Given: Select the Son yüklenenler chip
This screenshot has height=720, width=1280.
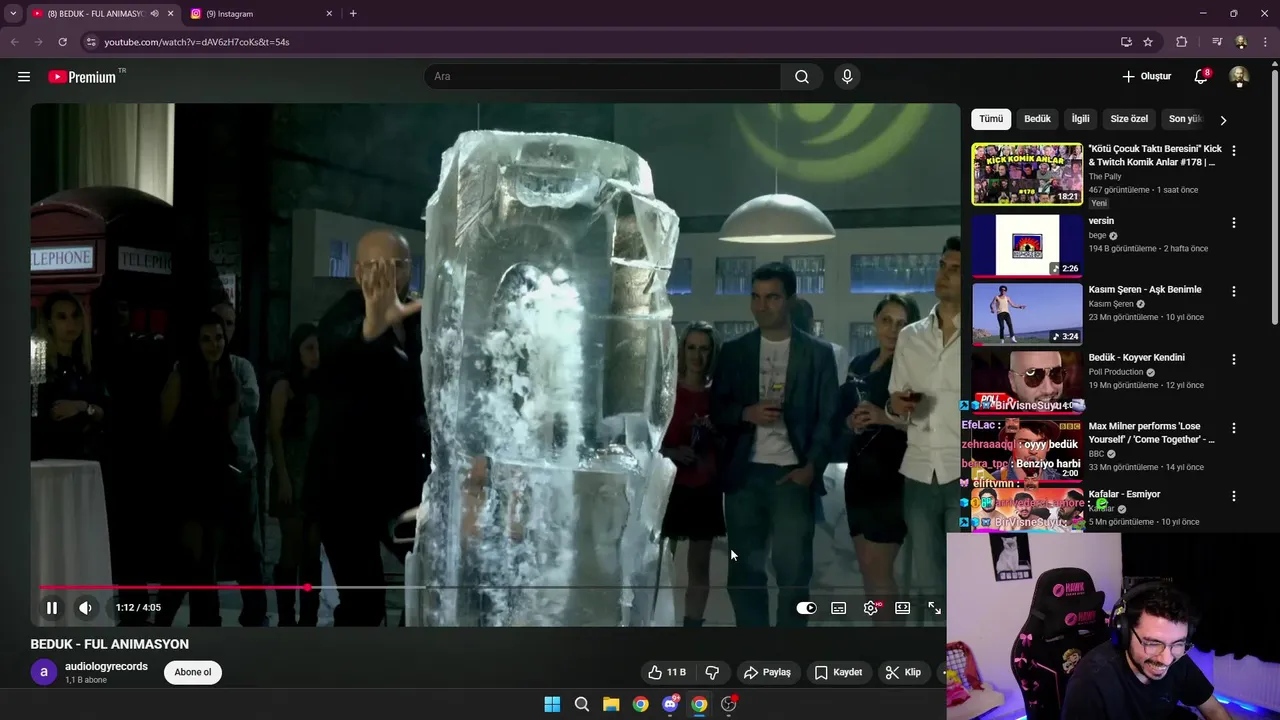Looking at the screenshot, I should (x=1185, y=119).
